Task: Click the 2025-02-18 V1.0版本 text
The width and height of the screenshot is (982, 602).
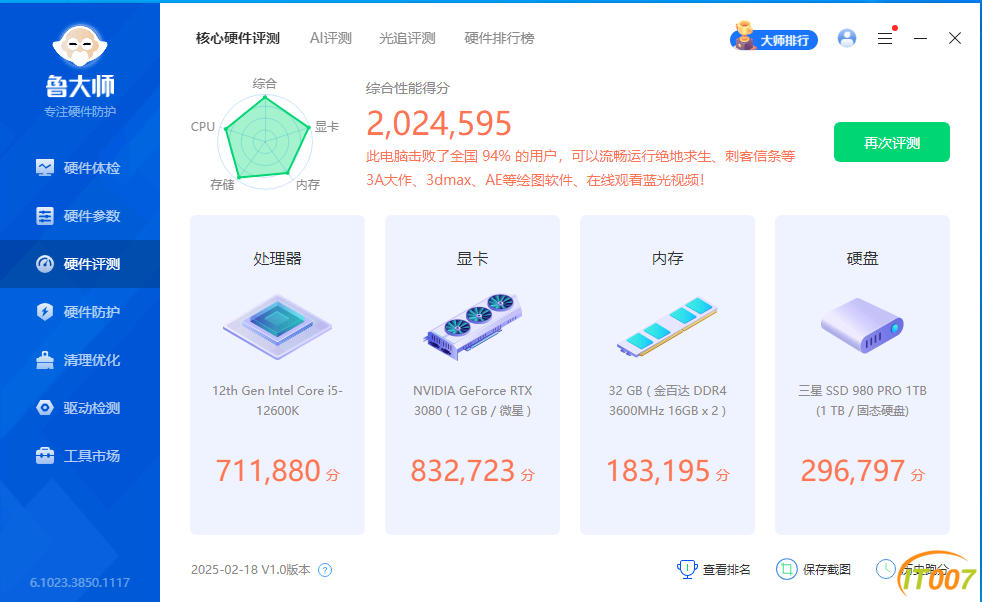Action: tap(251, 569)
